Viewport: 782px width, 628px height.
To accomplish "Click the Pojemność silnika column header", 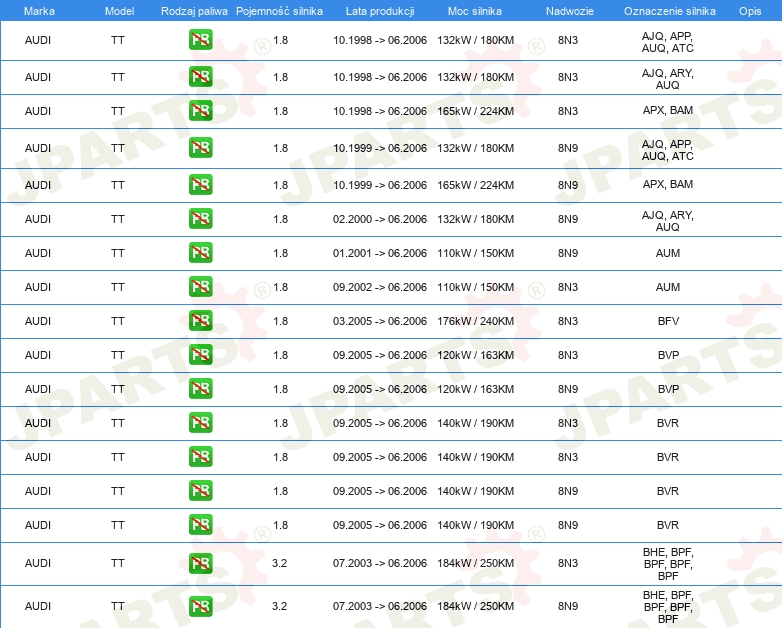I will tap(279, 11).
